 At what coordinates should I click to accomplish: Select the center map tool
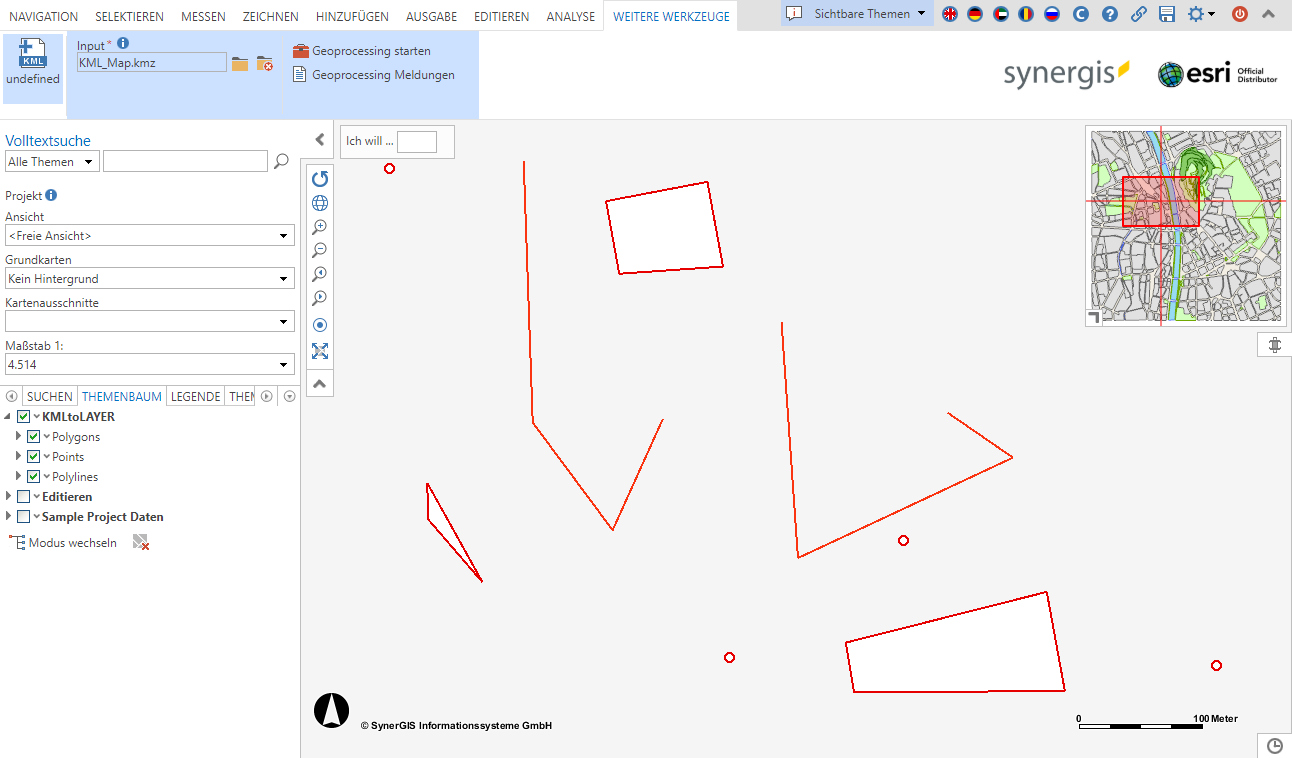point(319,324)
